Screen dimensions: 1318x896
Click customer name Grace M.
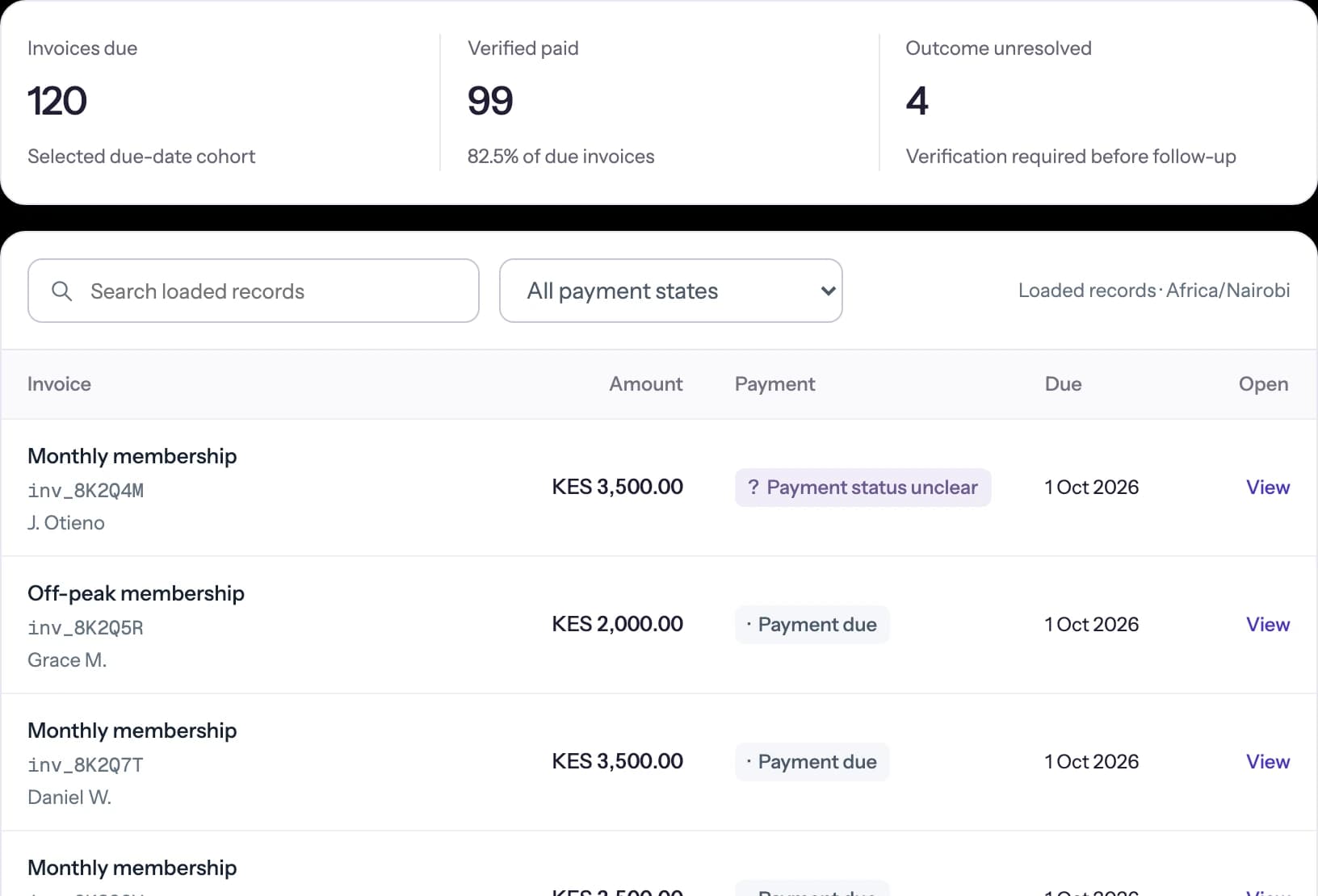pos(67,660)
